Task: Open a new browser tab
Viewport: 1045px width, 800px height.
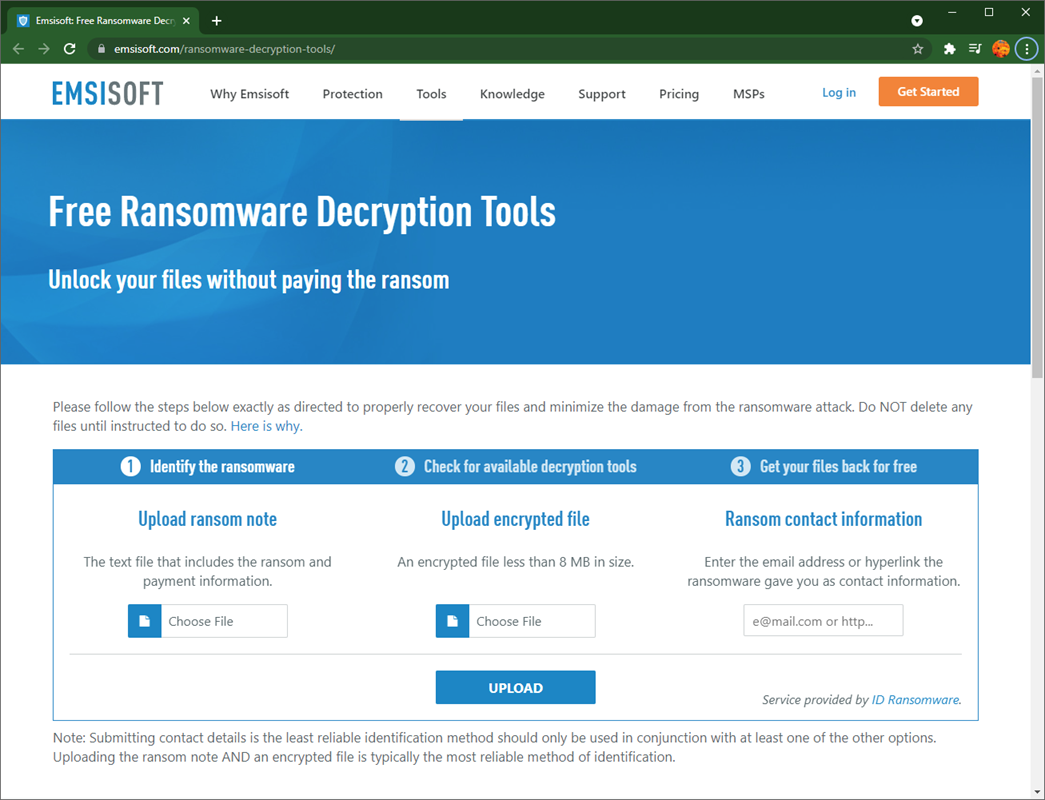Action: [x=217, y=21]
